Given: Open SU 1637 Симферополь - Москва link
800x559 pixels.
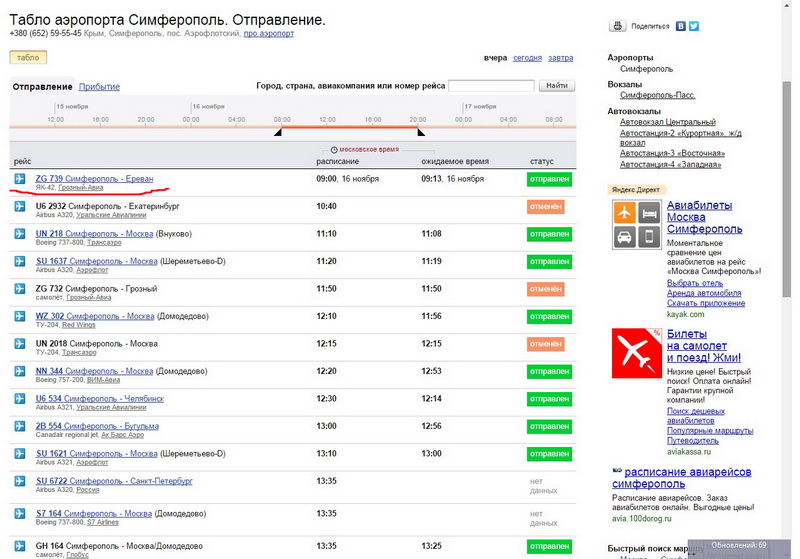Looking at the screenshot, I should click(96, 261).
